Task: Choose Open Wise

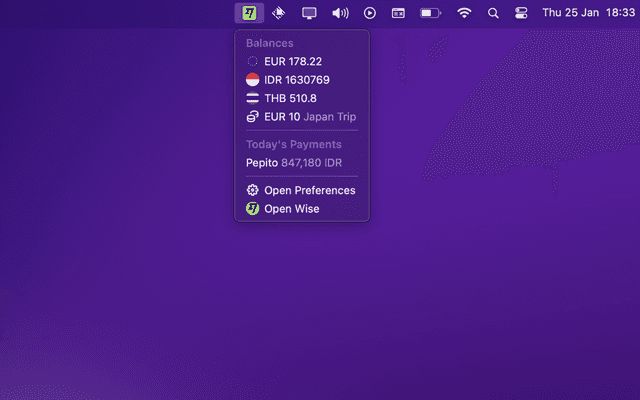Action: coord(291,209)
